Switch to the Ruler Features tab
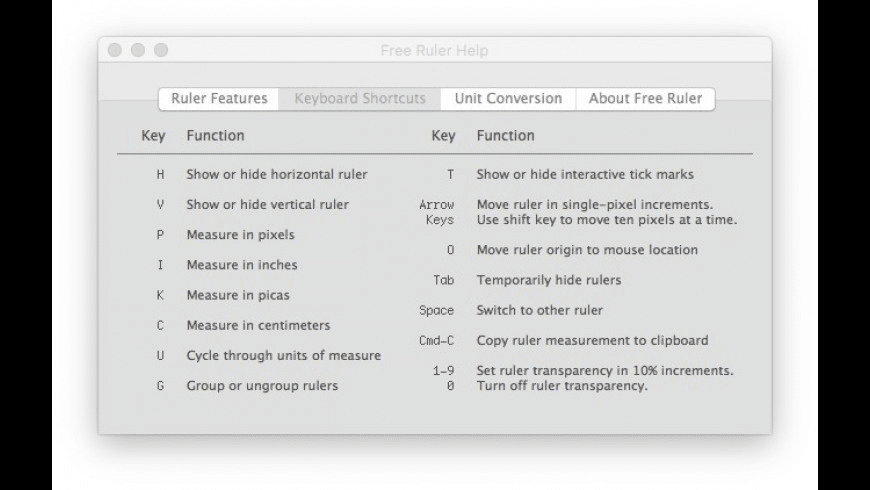The width and height of the screenshot is (870, 490). click(x=219, y=99)
